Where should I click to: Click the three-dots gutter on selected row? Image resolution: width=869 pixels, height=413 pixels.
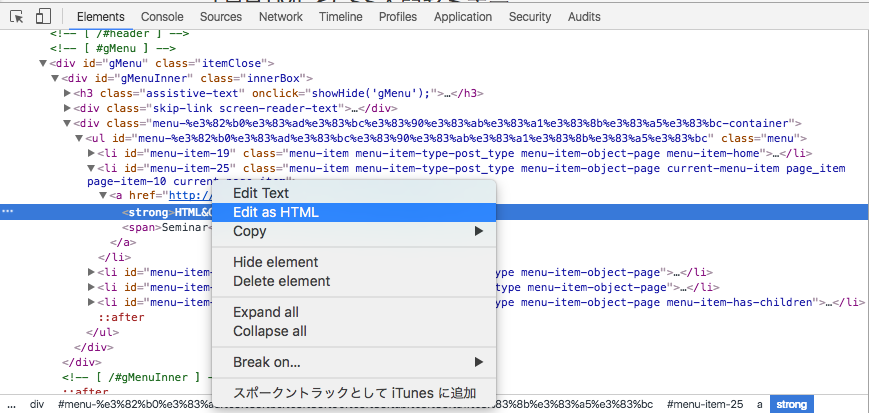(x=8, y=212)
